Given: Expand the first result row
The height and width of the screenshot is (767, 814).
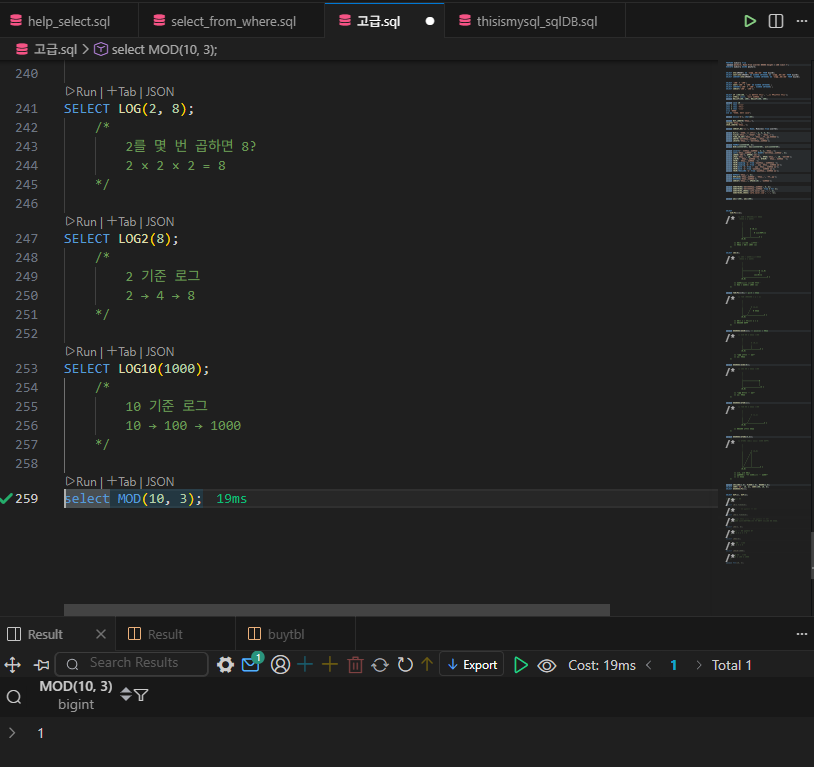Looking at the screenshot, I should (x=12, y=733).
